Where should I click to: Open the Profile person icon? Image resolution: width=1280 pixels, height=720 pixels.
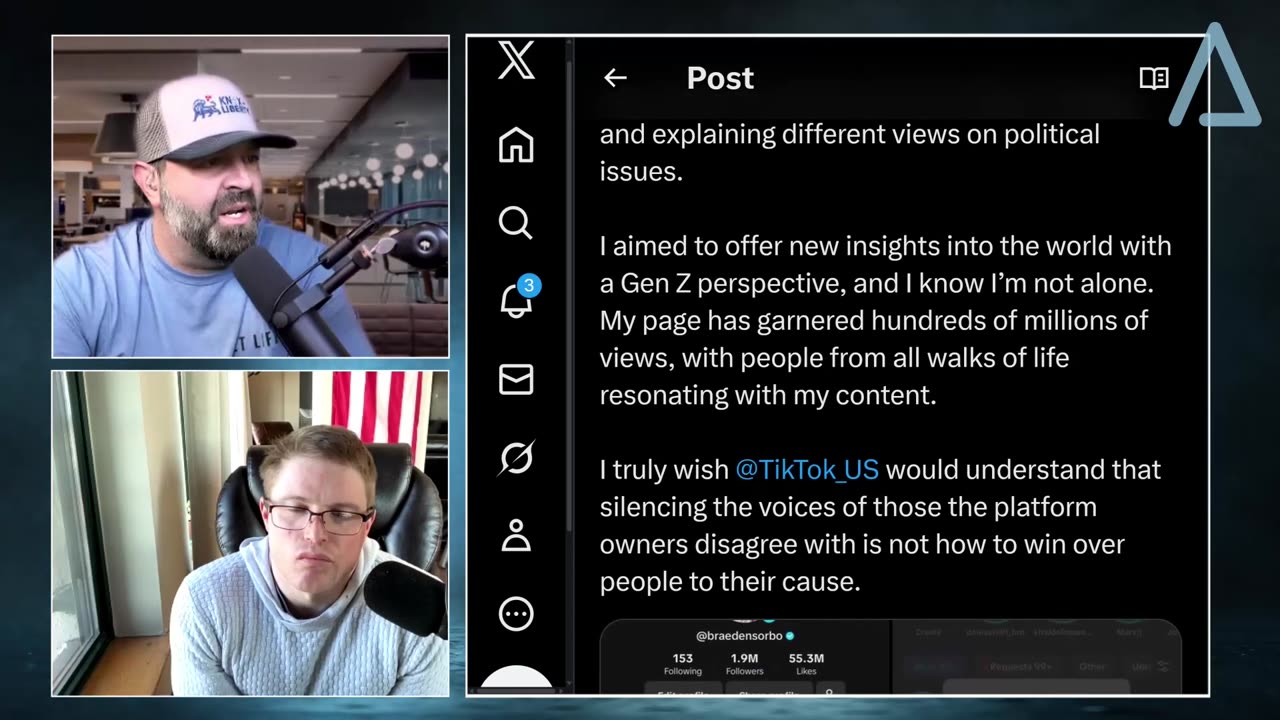(516, 536)
